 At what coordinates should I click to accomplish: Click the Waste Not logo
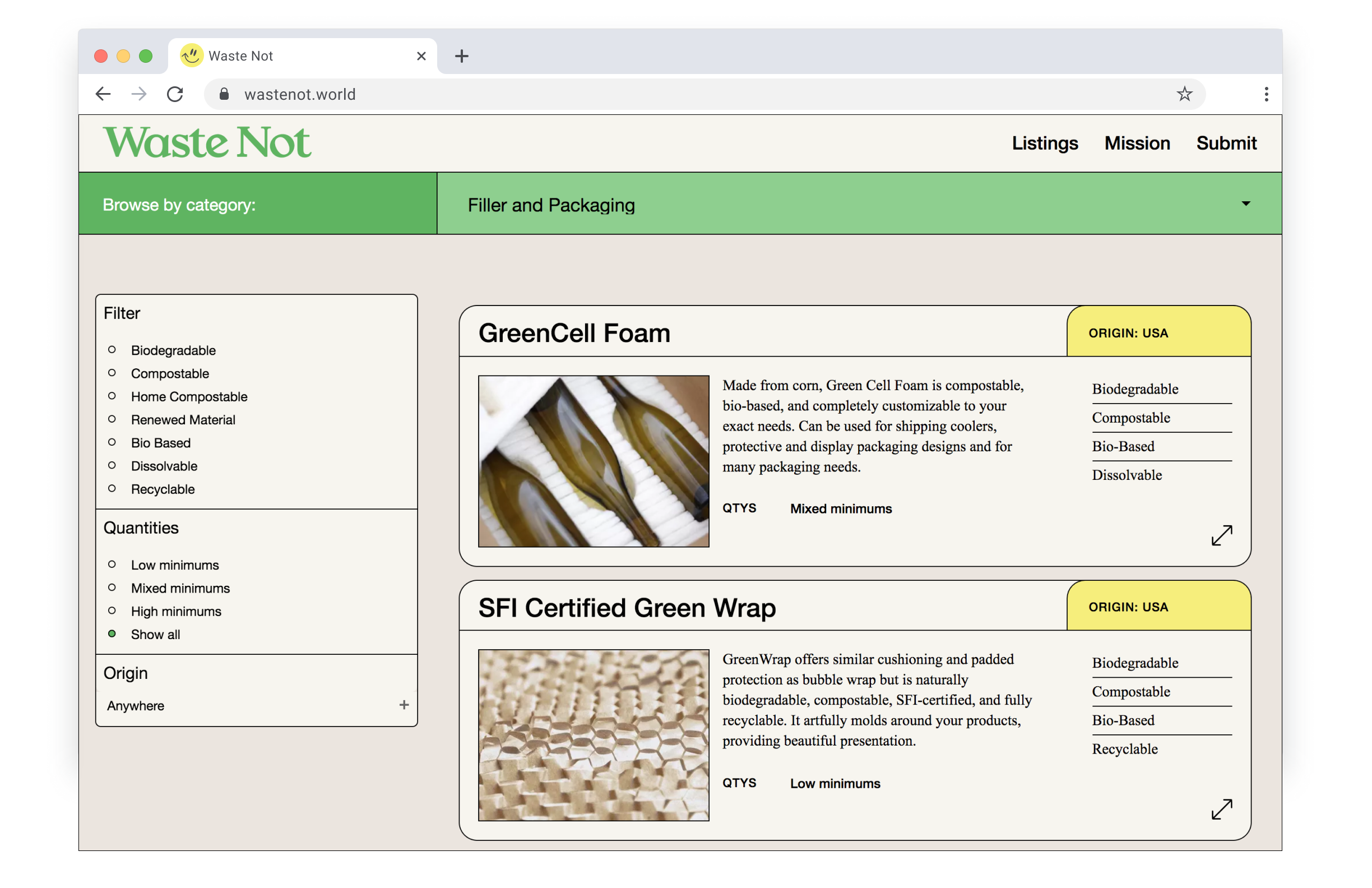pos(207,142)
